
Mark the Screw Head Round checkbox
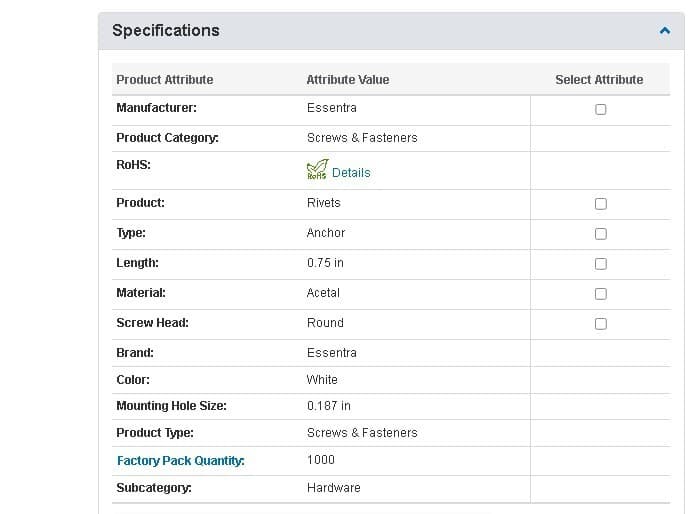[601, 324]
